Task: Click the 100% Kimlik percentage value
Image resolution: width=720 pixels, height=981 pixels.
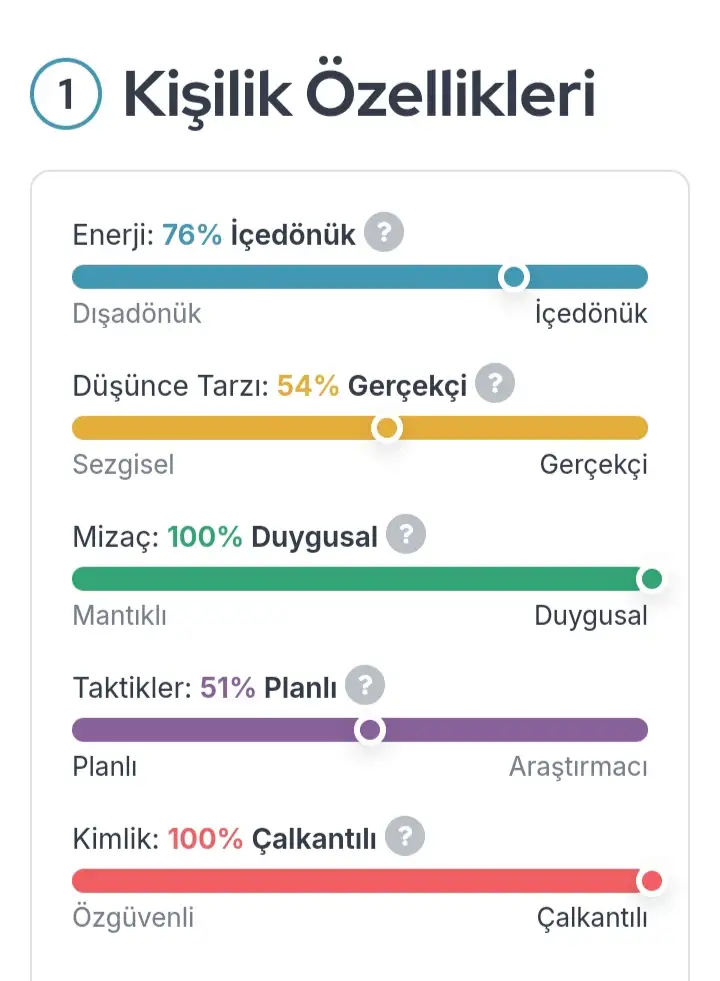Action: click(205, 839)
